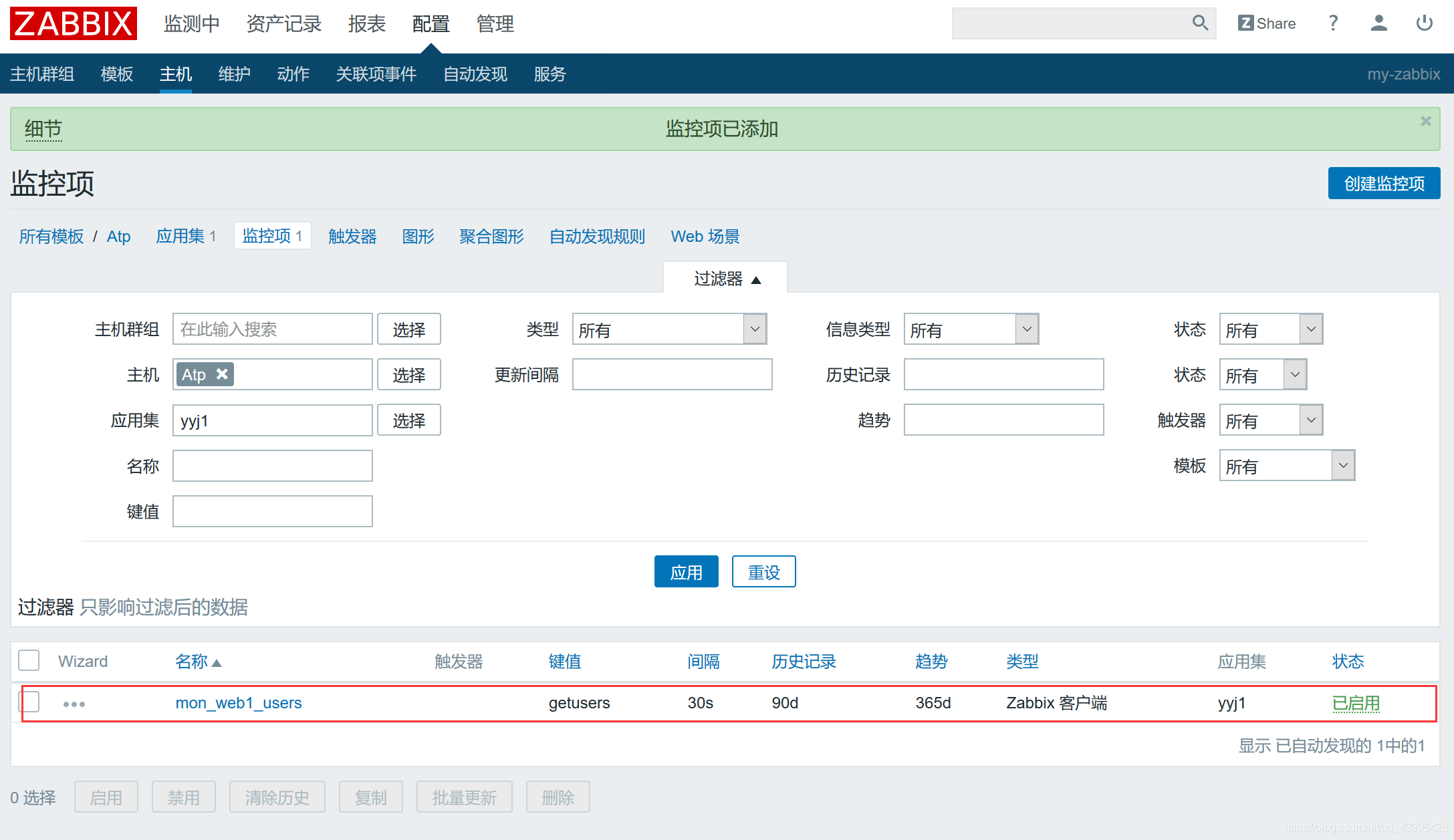Screen dimensions: 1454x840
Task: Switch to 聚合图形 tab
Action: pyautogui.click(x=491, y=237)
